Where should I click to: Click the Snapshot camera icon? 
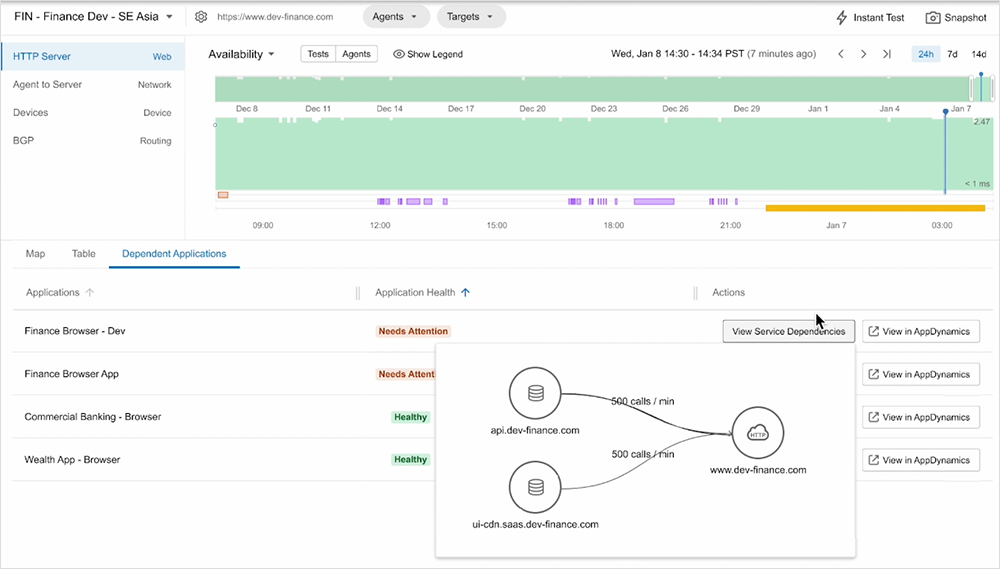click(932, 17)
